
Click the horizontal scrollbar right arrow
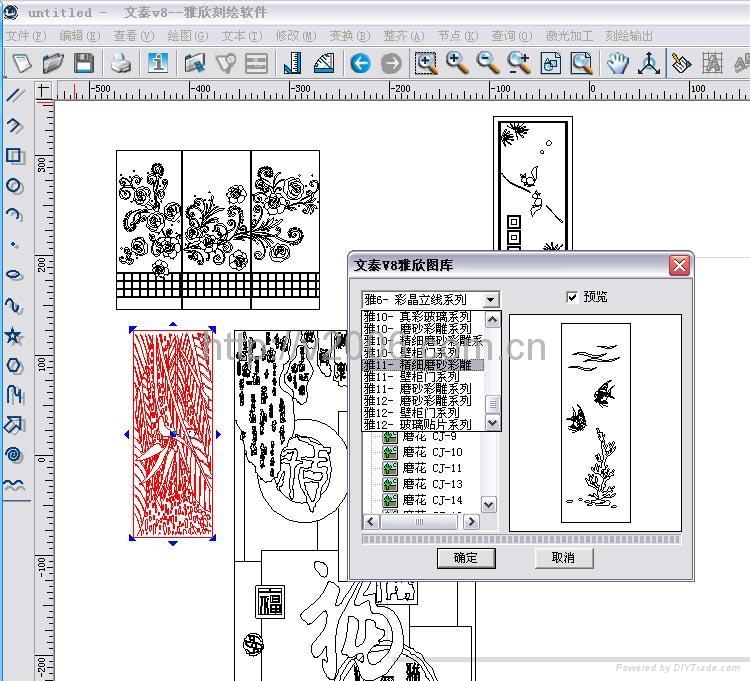pos(471,521)
